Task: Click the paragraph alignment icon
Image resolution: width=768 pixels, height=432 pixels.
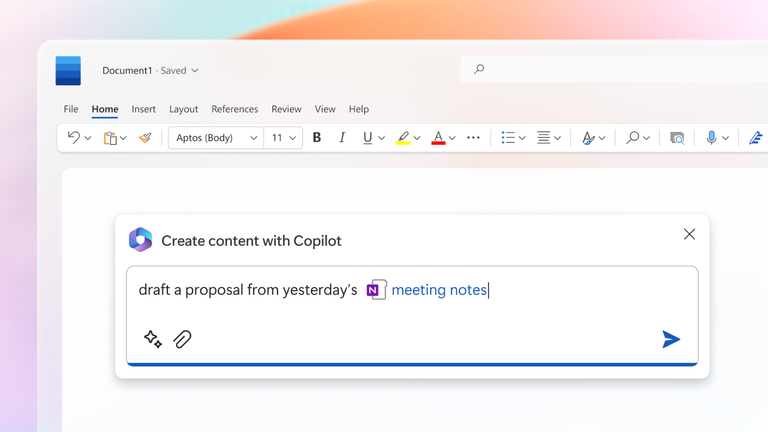Action: point(543,138)
